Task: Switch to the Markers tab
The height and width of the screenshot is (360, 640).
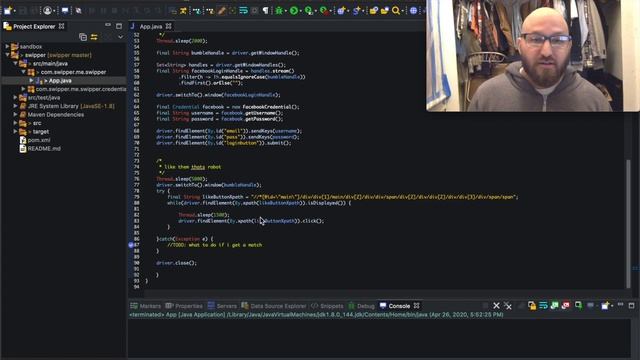Action: [x=146, y=306]
